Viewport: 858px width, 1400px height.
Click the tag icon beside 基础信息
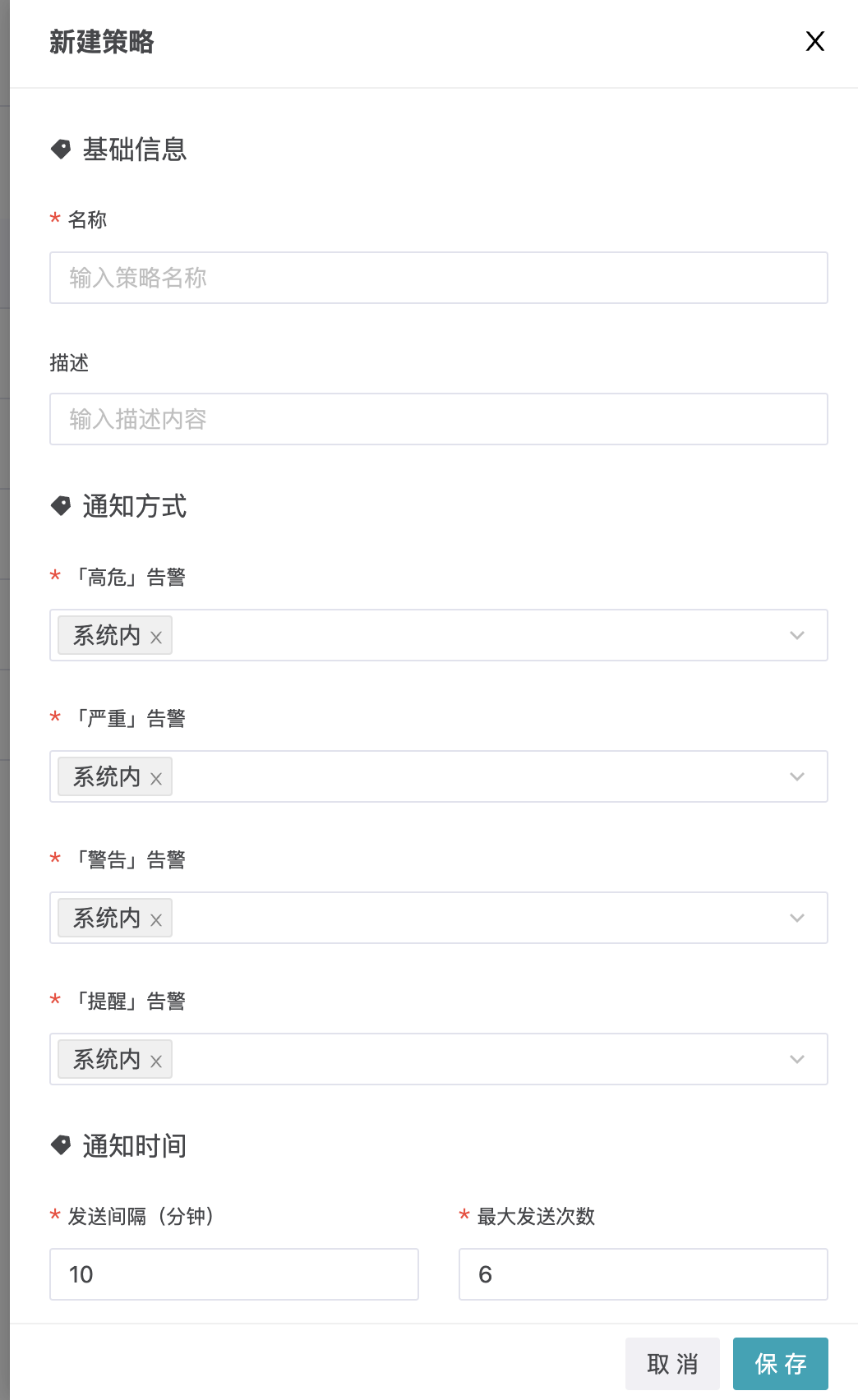(x=61, y=149)
